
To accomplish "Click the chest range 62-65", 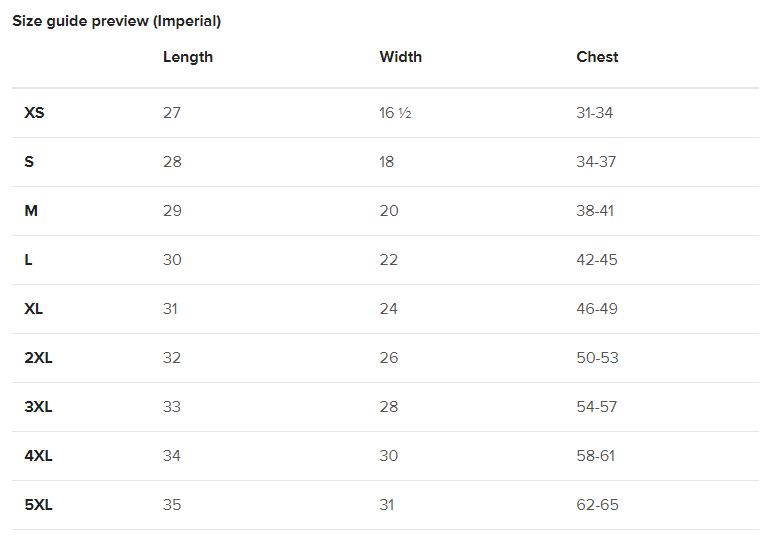I will tap(597, 504).
